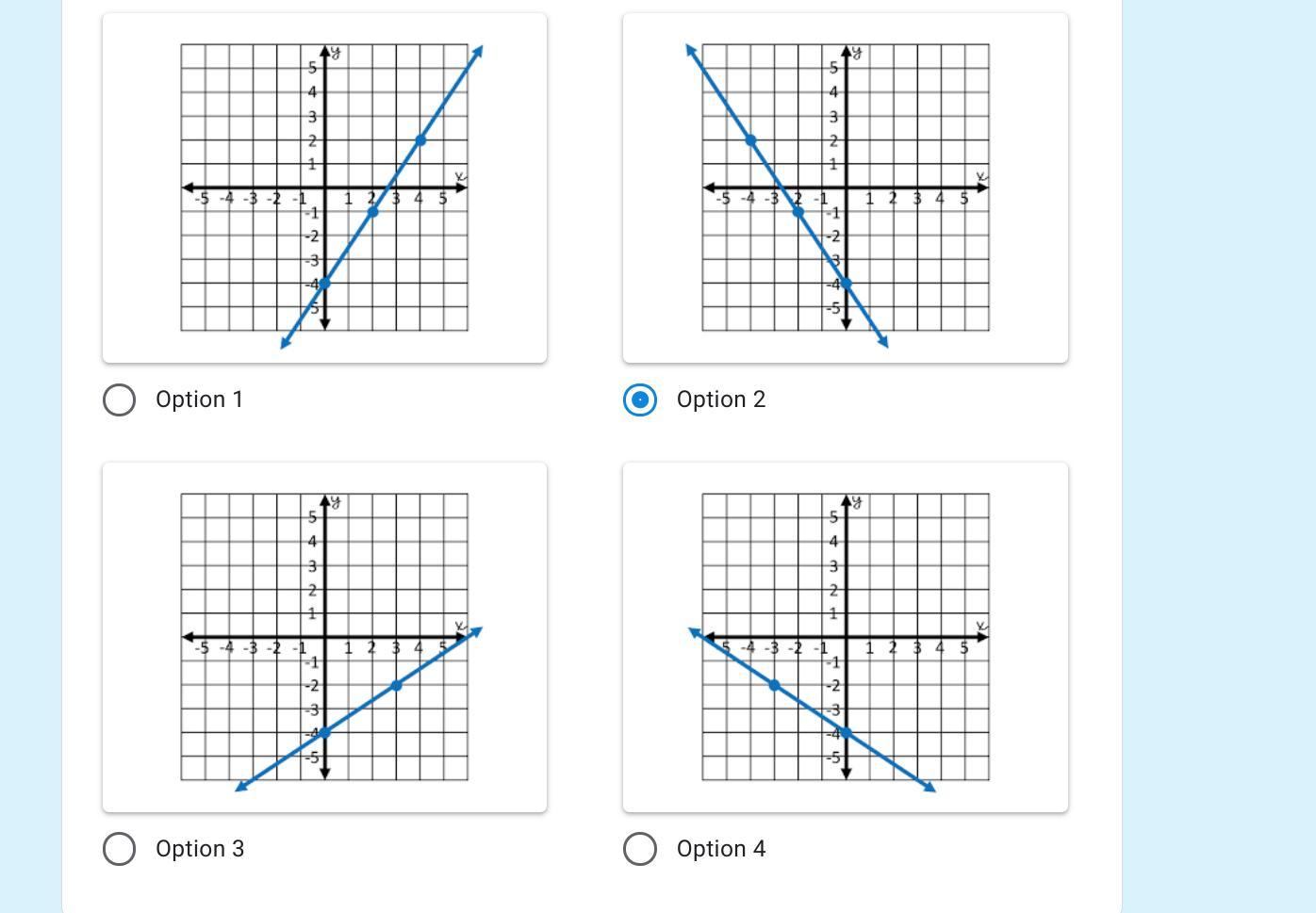This screenshot has width=1316, height=913.
Task: Open the Option 2 graph image
Action: point(846,187)
